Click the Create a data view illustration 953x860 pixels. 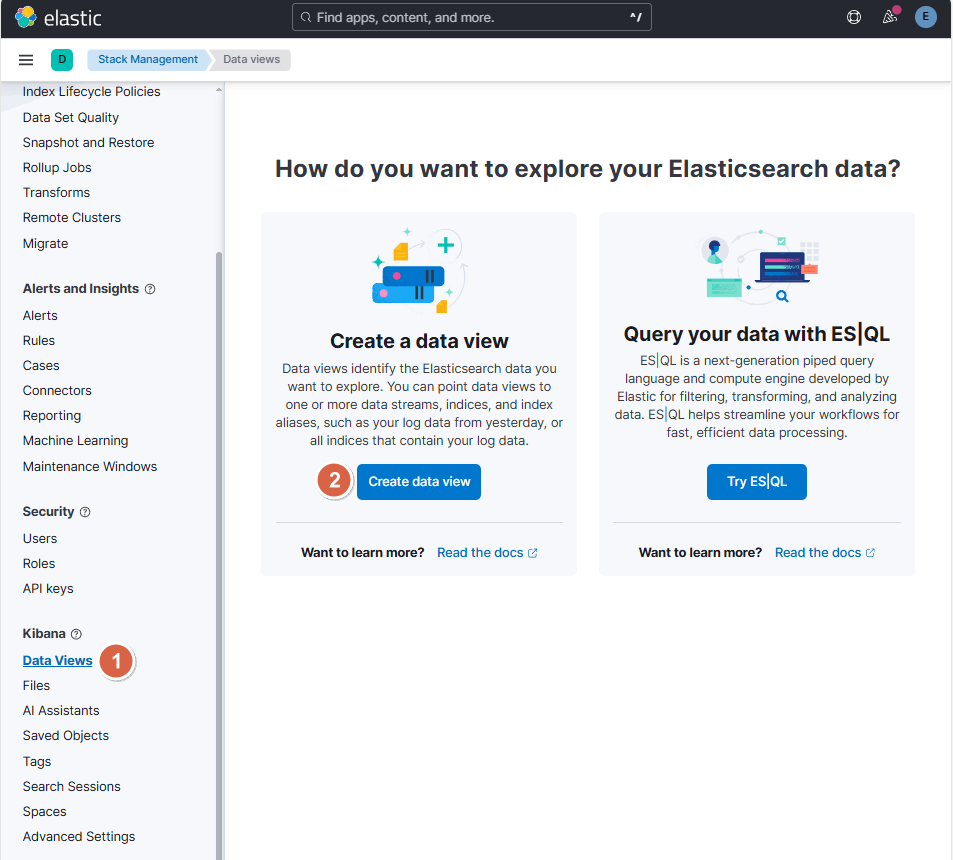click(419, 270)
